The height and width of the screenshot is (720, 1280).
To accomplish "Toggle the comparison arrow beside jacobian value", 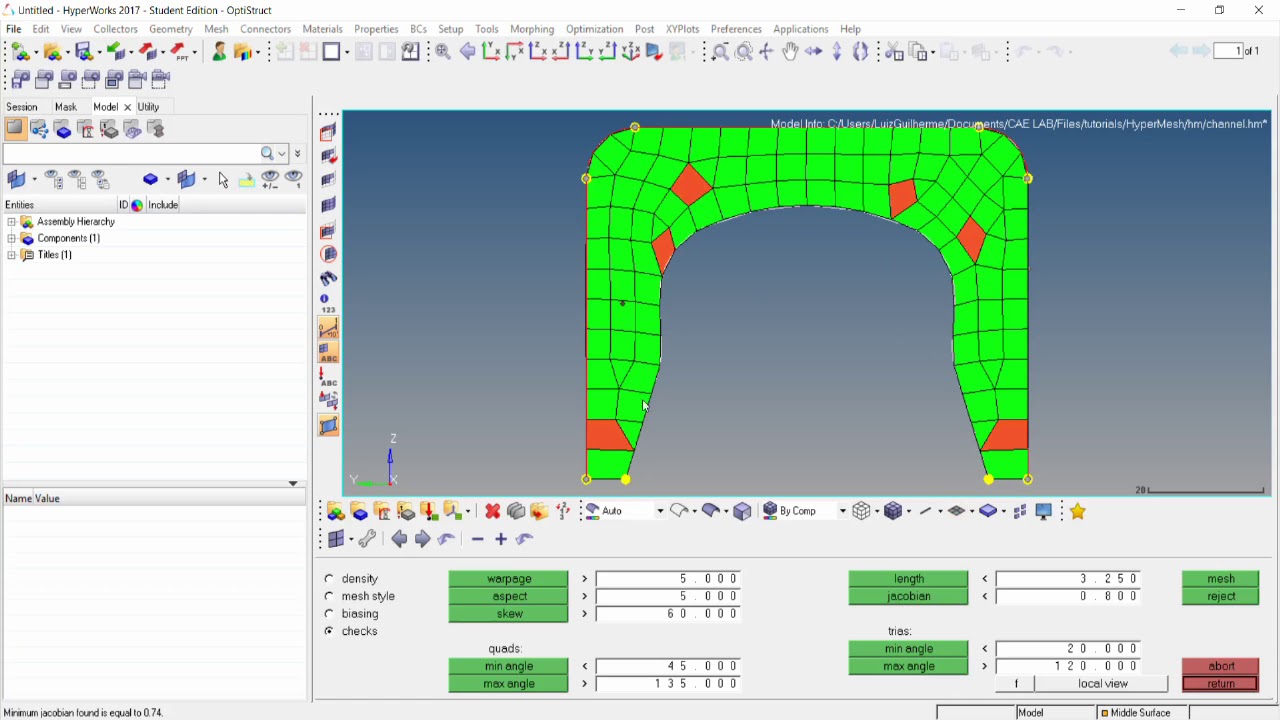I will point(985,597).
